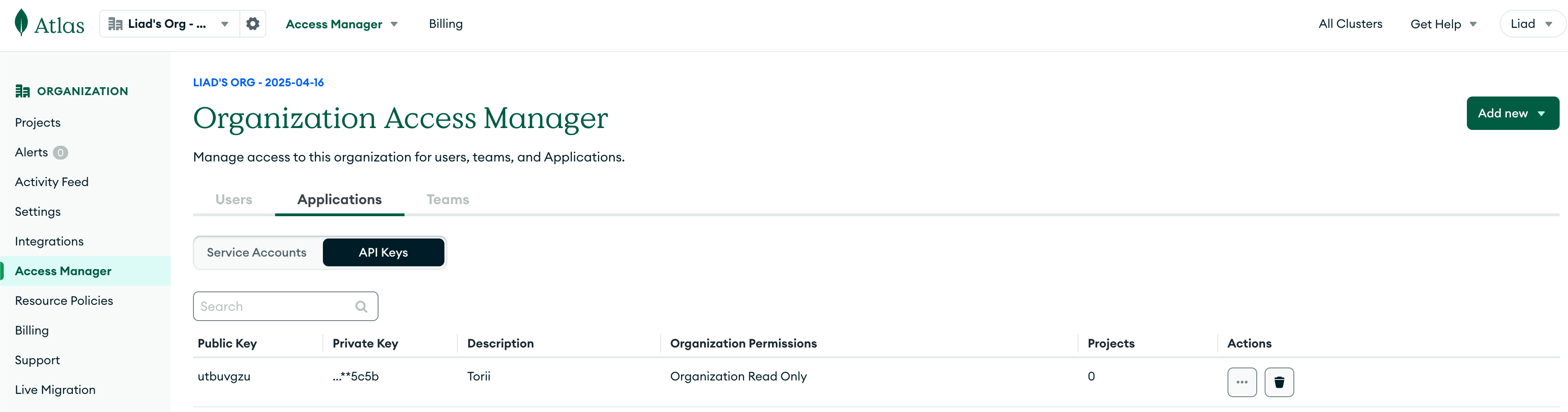Click the org building icon in the top selector
This screenshot has height=412, width=1568.
click(115, 24)
